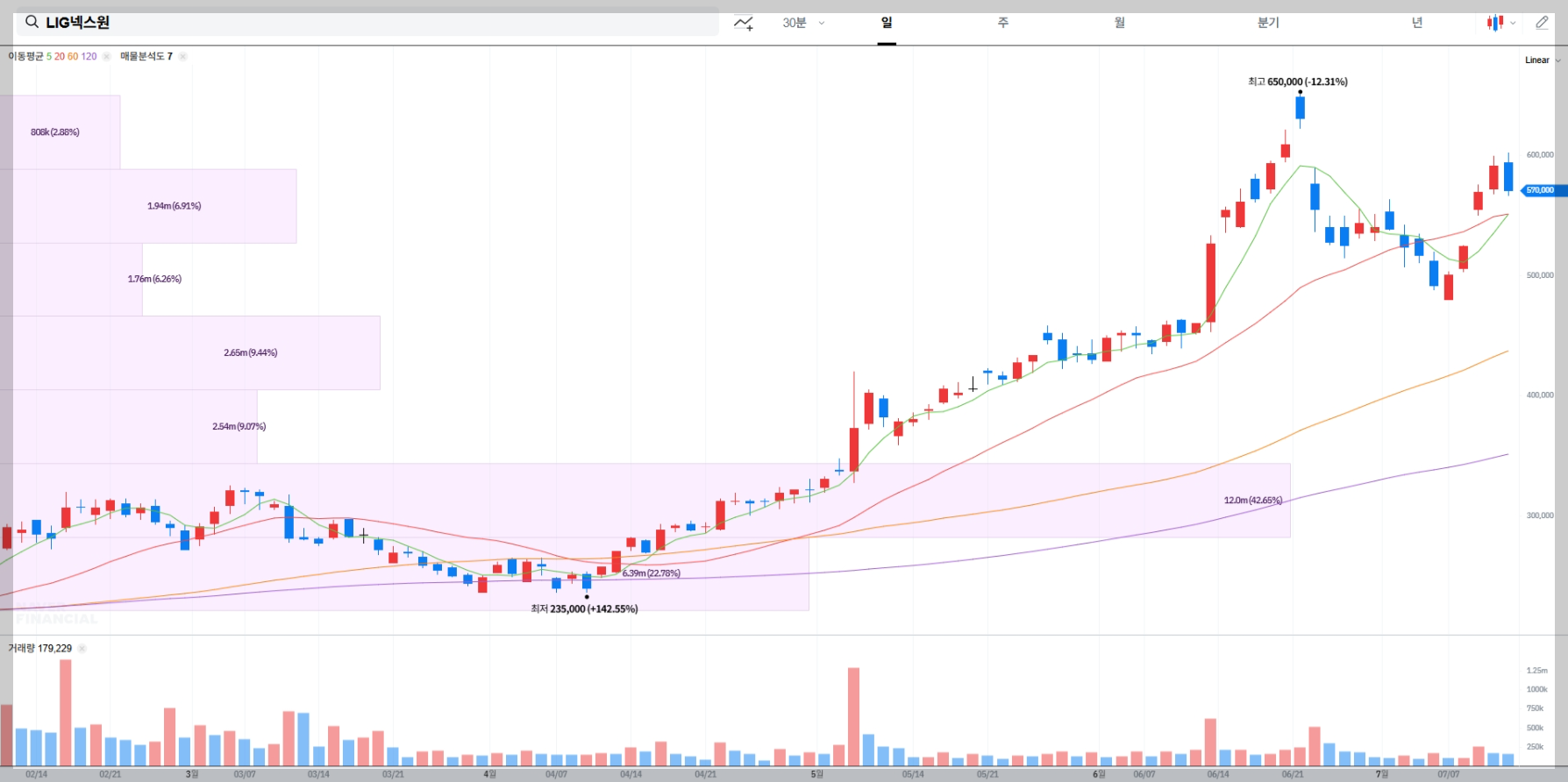Click the 최저 235,000 low label
Screen dimensions: 1568x782
584,608
